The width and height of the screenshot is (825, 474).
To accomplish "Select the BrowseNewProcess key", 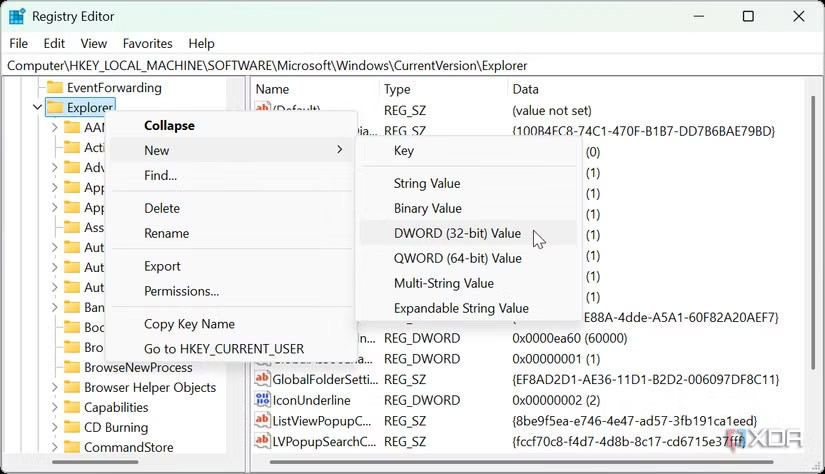I will pyautogui.click(x=138, y=367).
